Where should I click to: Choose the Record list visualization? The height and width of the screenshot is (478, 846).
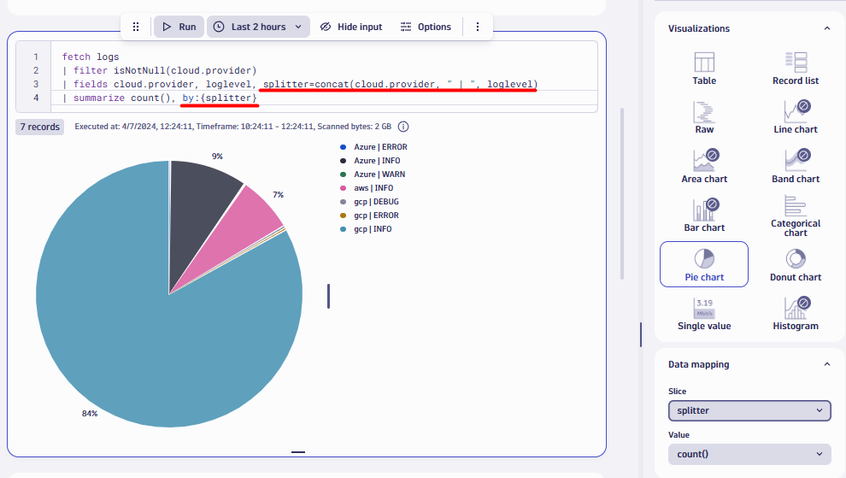pos(795,68)
